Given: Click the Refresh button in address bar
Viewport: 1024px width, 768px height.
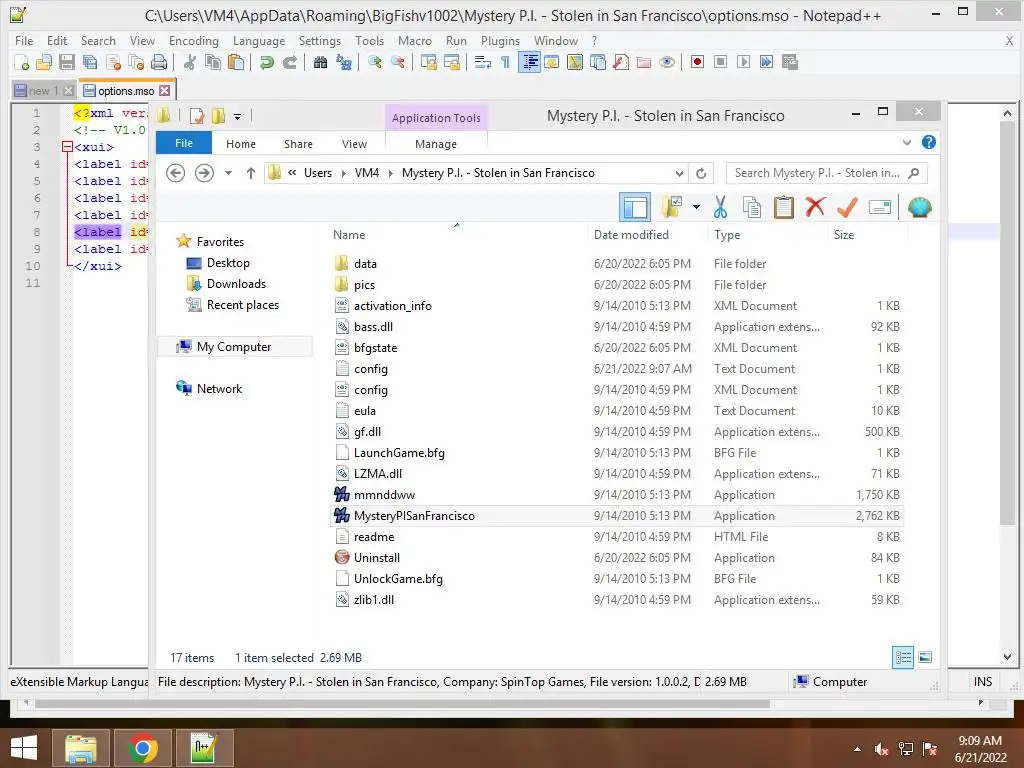Looking at the screenshot, I should coord(701,173).
